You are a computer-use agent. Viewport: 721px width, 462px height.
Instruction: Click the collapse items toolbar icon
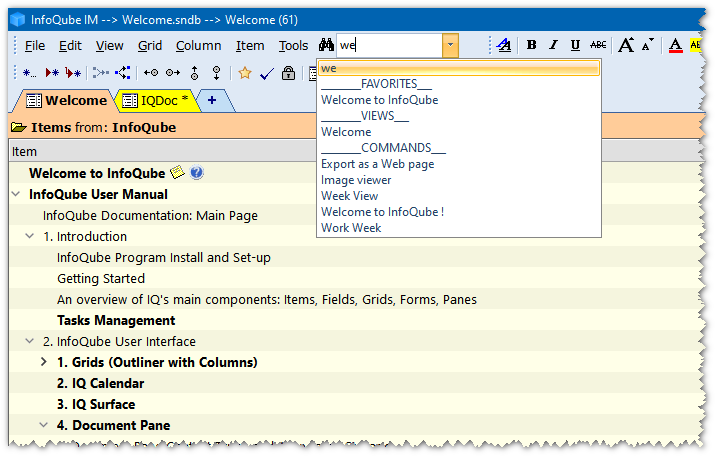click(101, 73)
